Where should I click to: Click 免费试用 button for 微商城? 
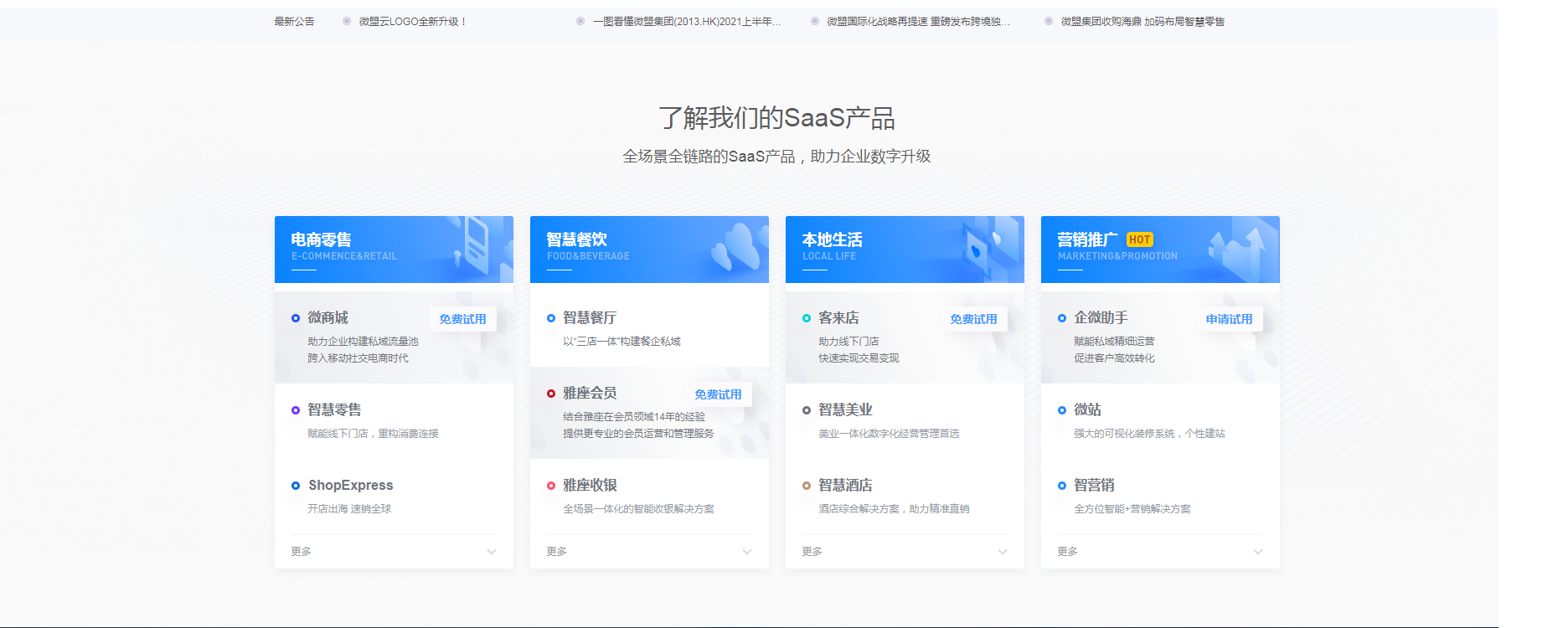click(462, 319)
